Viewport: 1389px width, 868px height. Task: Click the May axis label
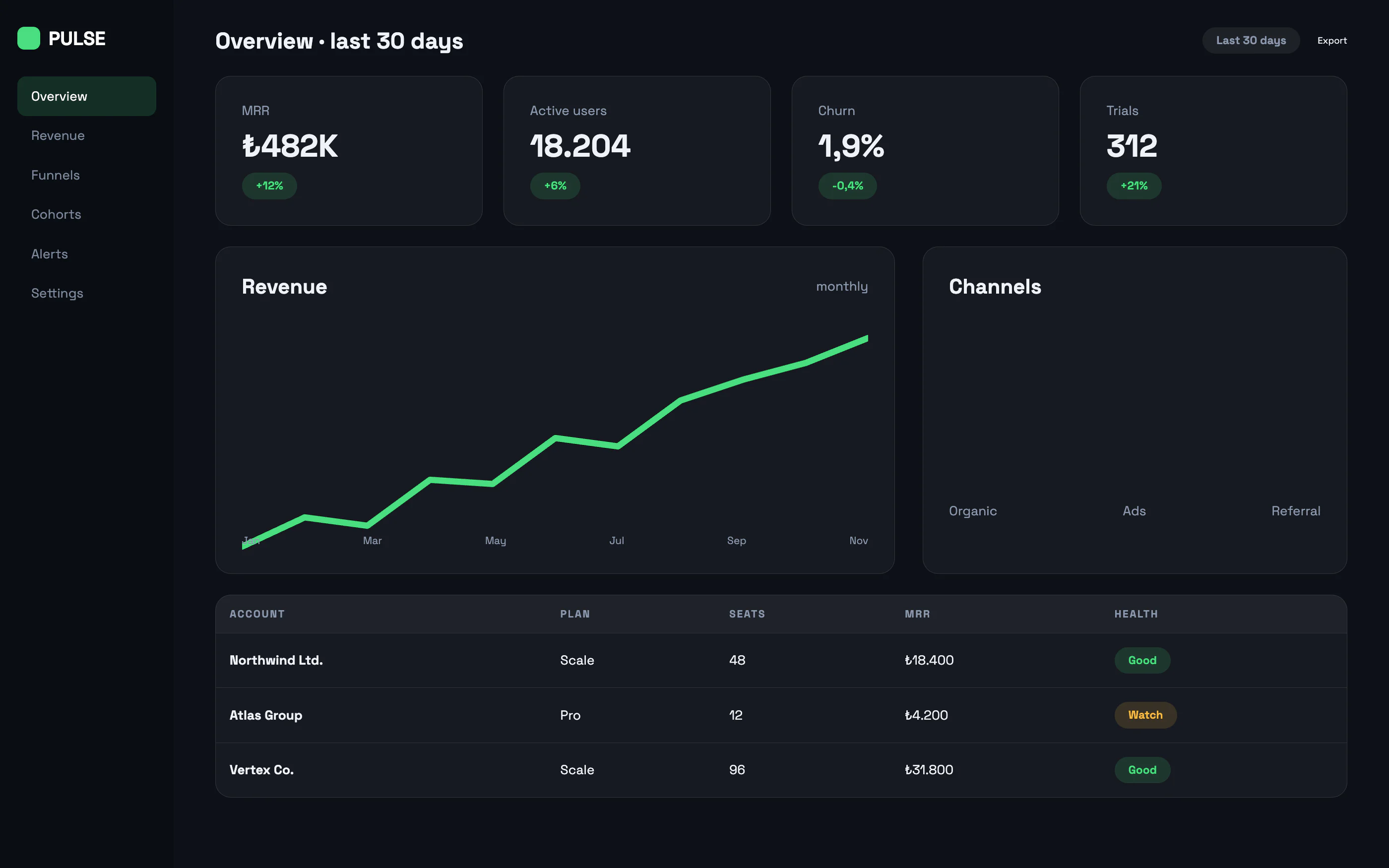click(496, 541)
